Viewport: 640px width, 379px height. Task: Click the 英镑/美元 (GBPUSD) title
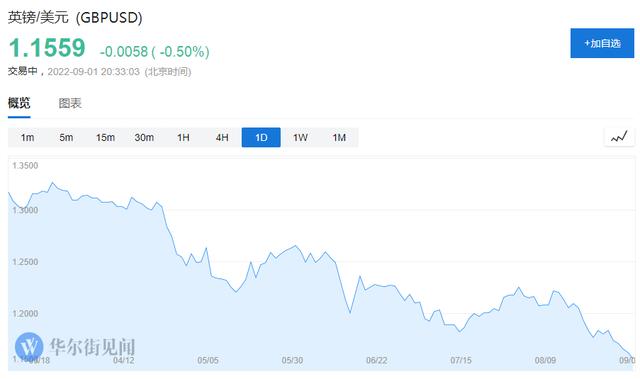click(75, 18)
